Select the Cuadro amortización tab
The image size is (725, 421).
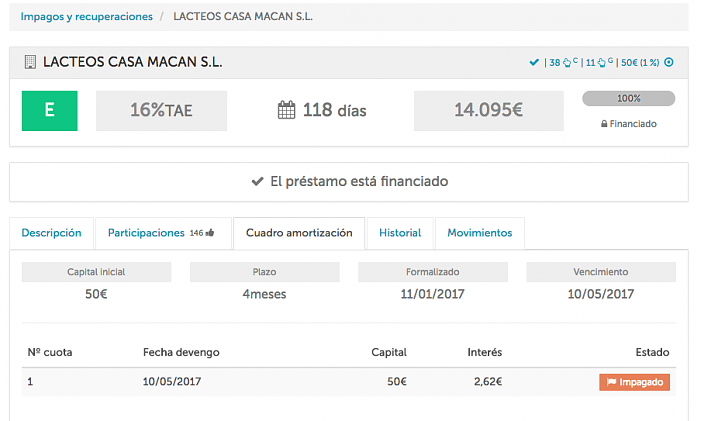[298, 233]
